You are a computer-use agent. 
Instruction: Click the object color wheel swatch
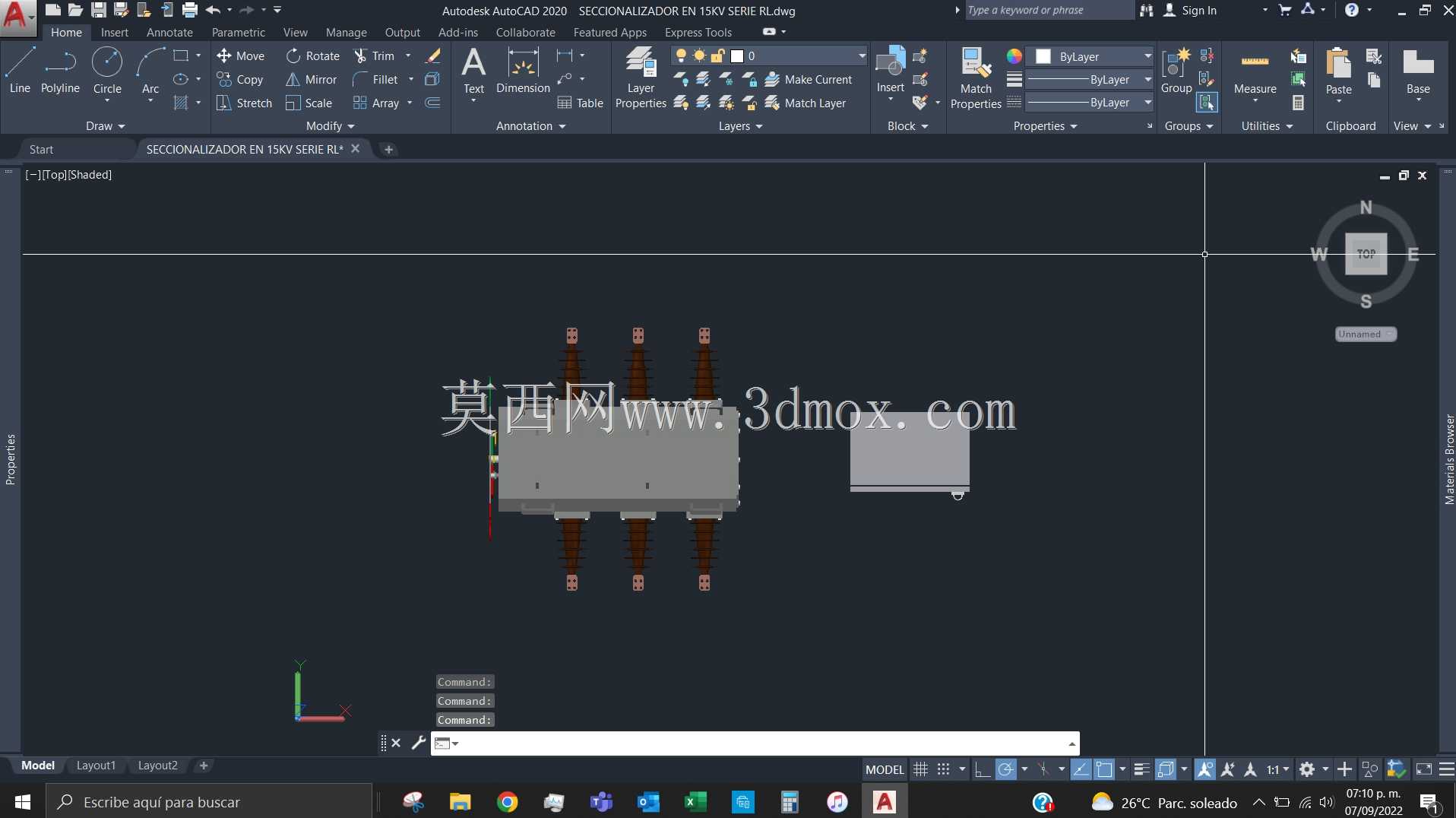[x=1014, y=56]
